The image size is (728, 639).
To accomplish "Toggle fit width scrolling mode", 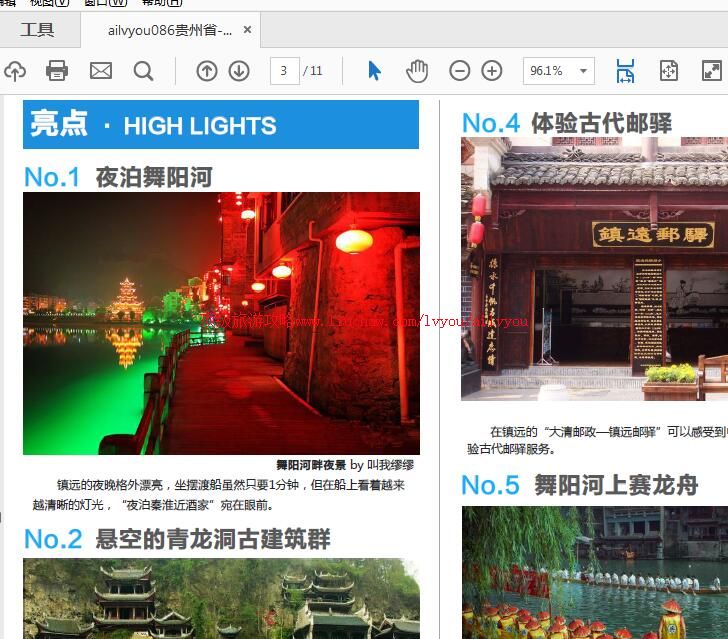I will coord(625,71).
